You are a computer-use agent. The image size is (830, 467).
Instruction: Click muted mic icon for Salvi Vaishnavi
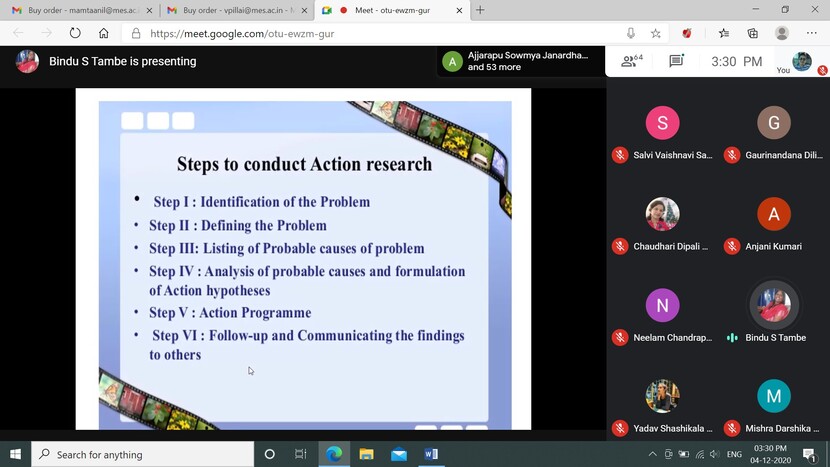(x=620, y=155)
